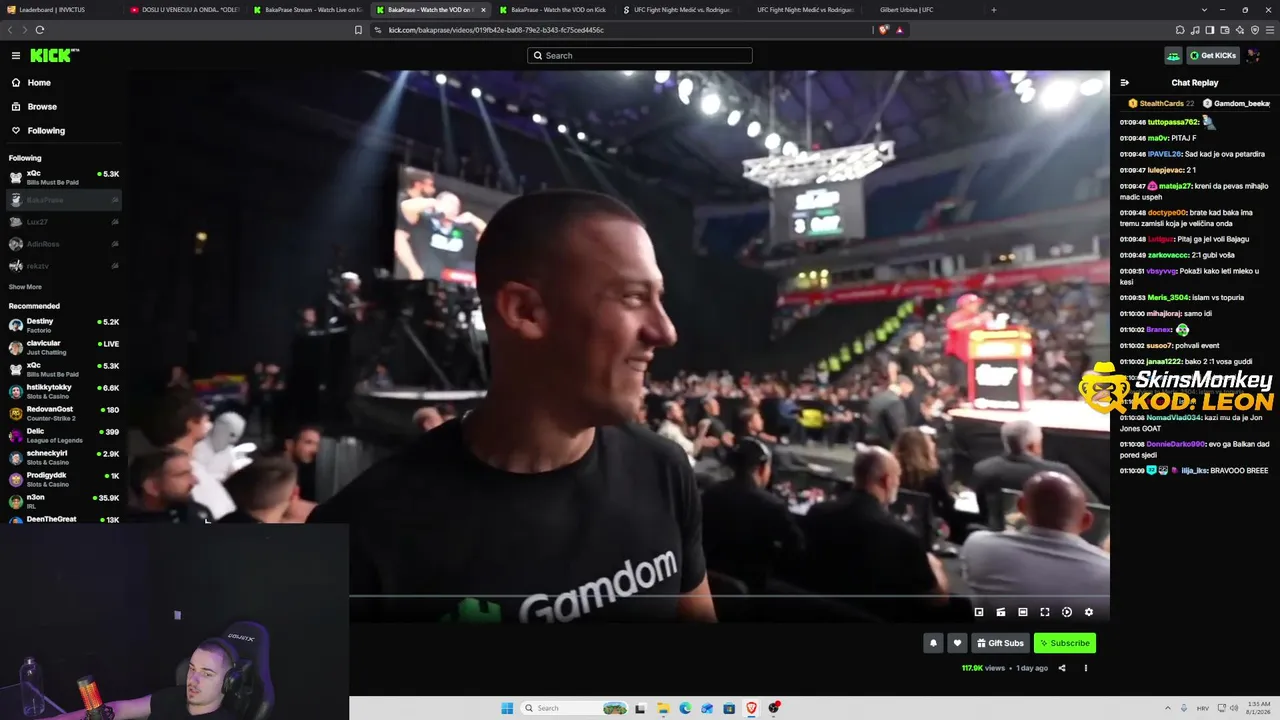Click StealthCards in chat top bar

pos(1161,103)
